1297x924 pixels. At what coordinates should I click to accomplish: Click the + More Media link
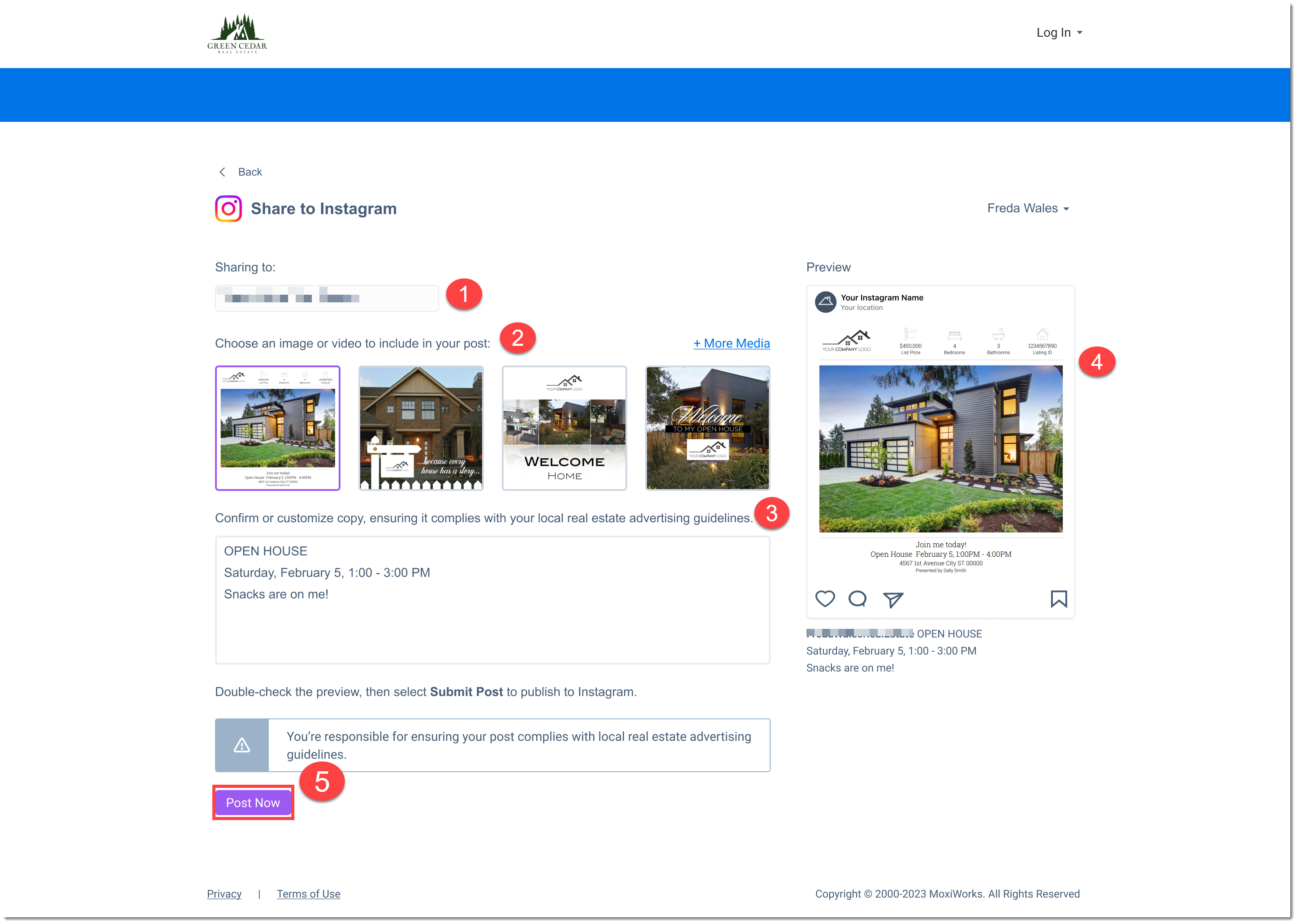(731, 343)
